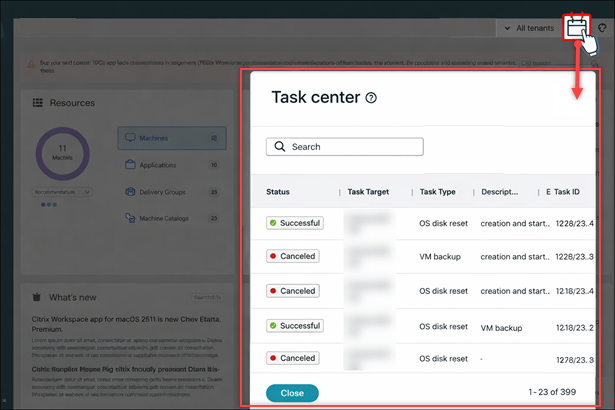Click the carousel dots under Recommendations
615x410 pixels.
click(x=49, y=204)
